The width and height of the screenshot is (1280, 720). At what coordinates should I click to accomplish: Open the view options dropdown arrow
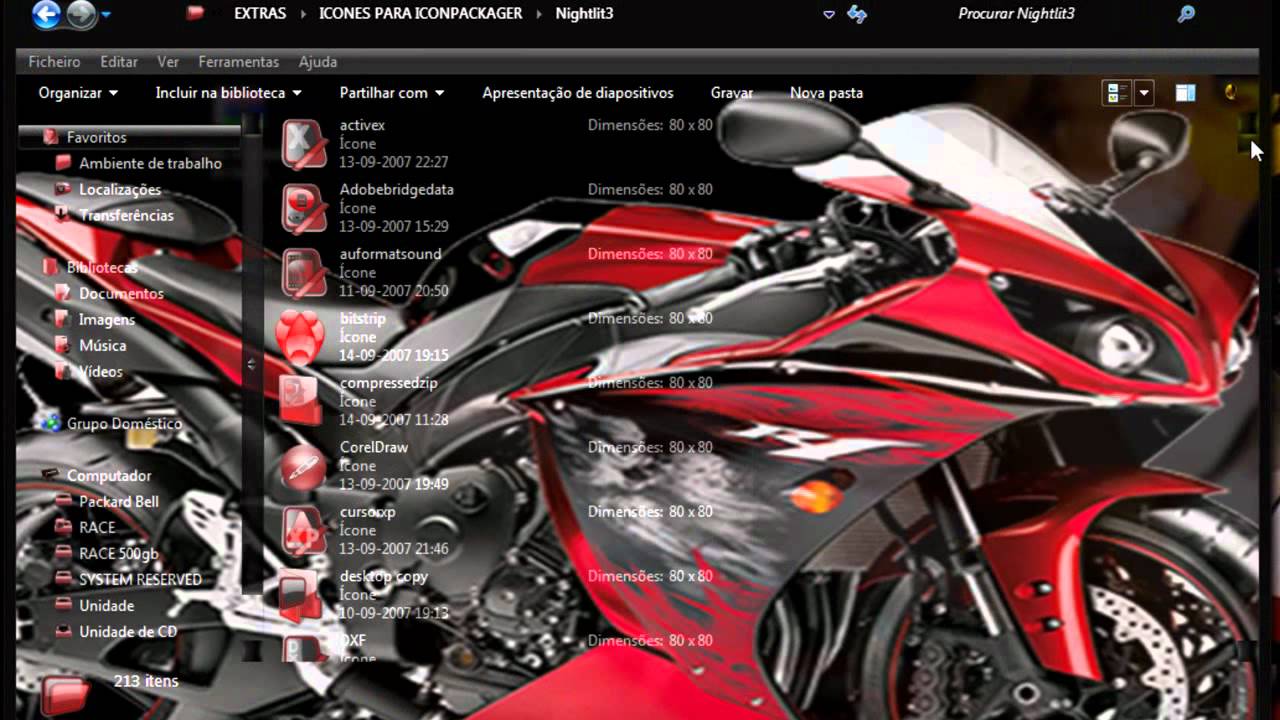click(x=1144, y=93)
